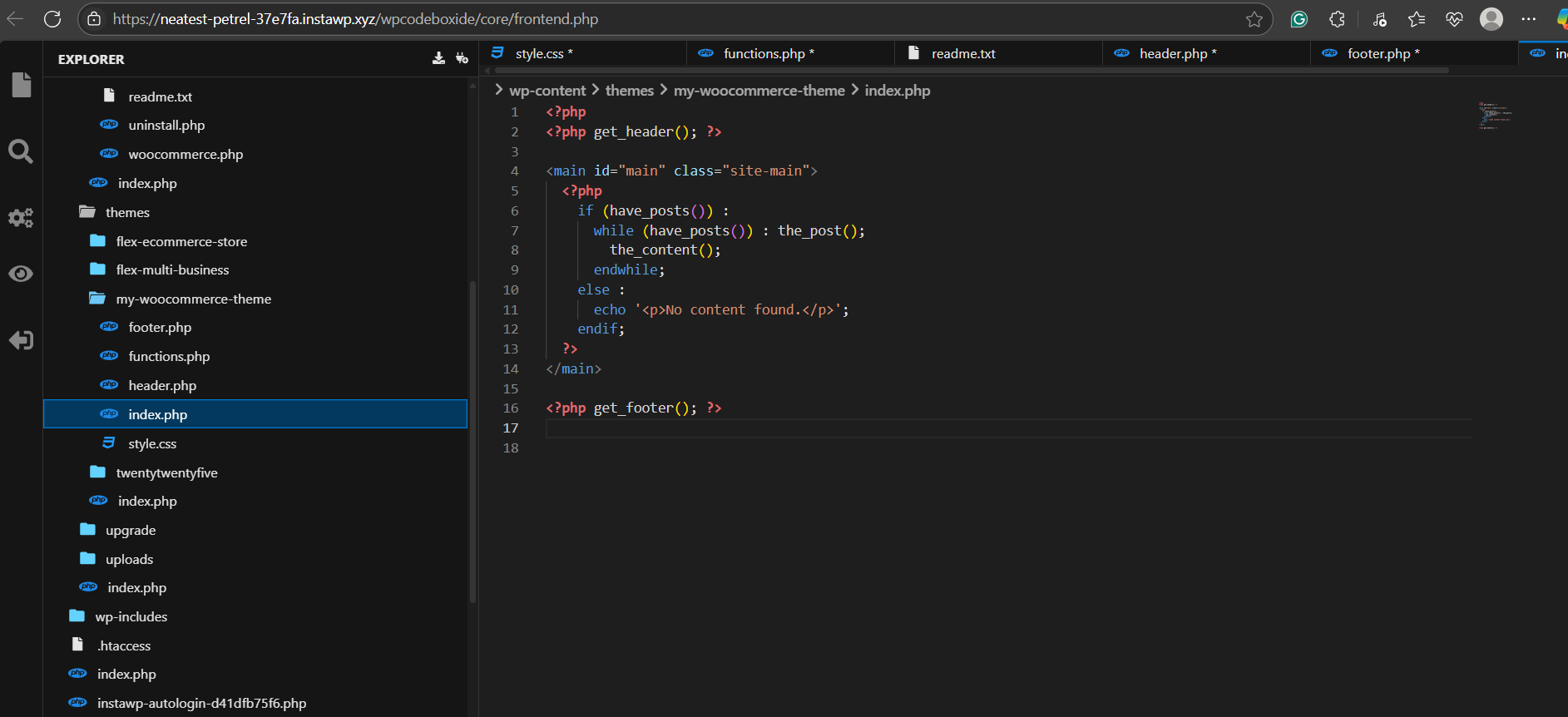Open instawp-autologin-d41dfb75f6.php file
The height and width of the screenshot is (717, 1568).
coord(201,703)
